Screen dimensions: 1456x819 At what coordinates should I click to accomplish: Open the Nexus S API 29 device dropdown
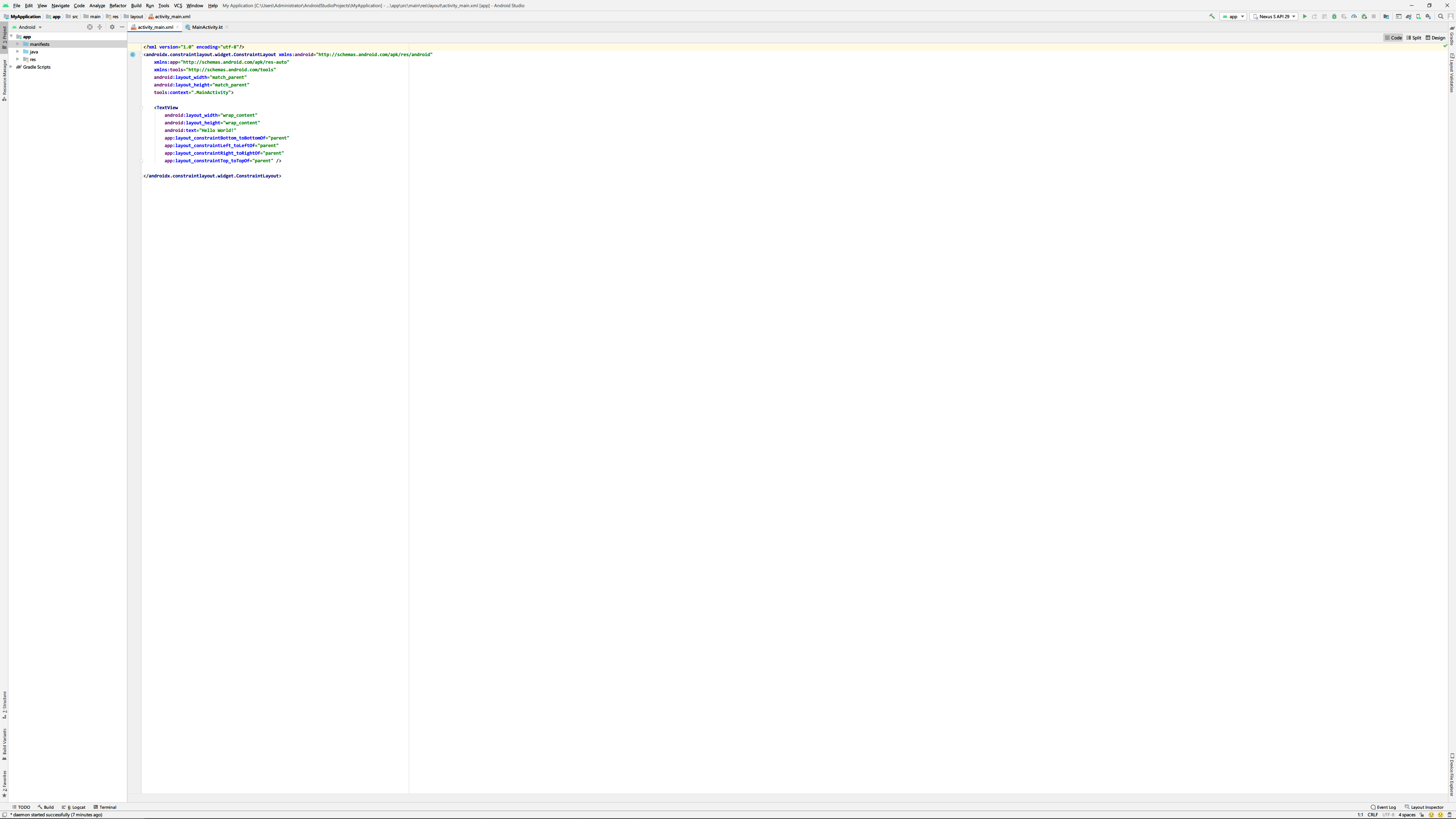[x=1274, y=16]
